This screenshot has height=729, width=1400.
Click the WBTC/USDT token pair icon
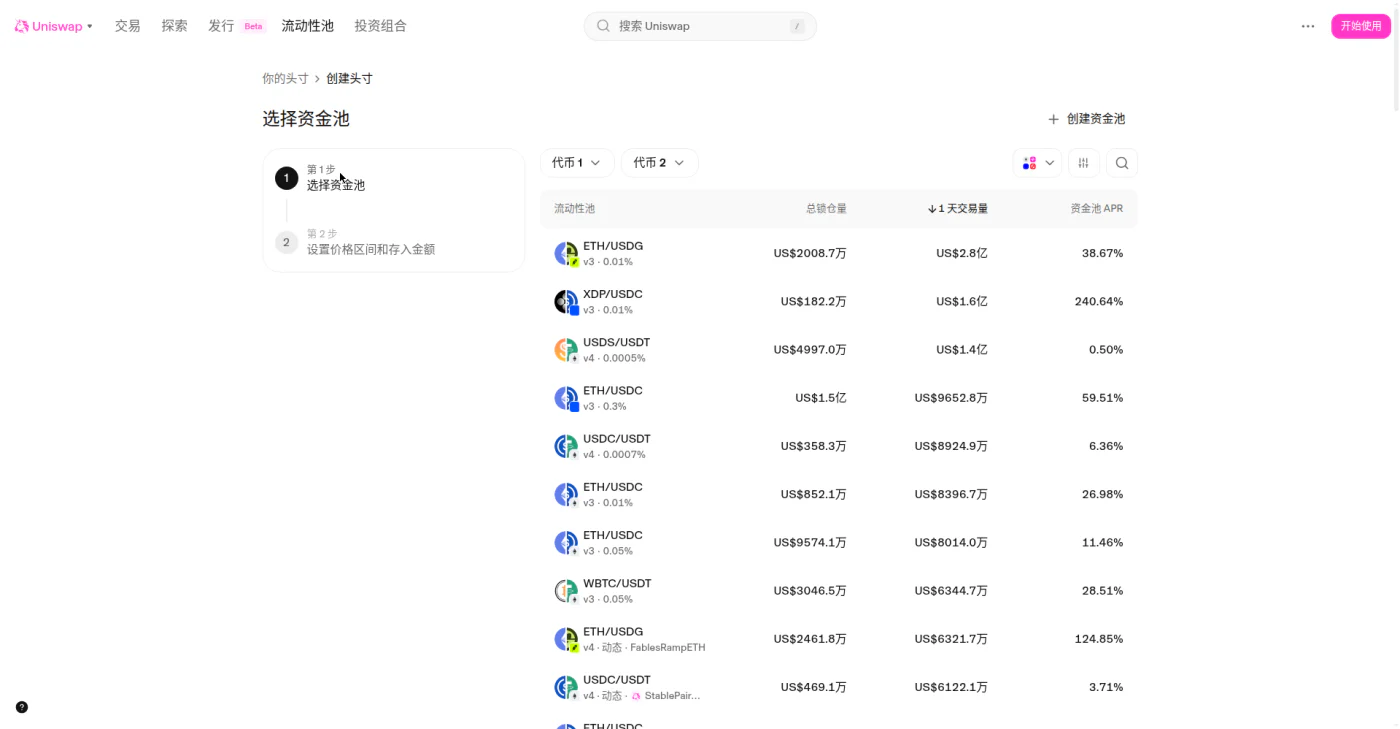click(567, 591)
